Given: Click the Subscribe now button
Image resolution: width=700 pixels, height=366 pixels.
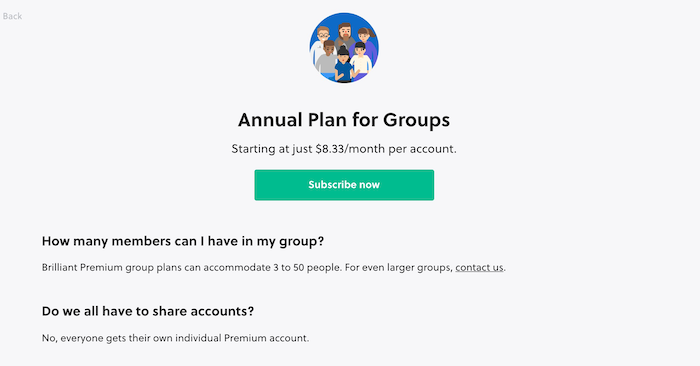Looking at the screenshot, I should (344, 185).
